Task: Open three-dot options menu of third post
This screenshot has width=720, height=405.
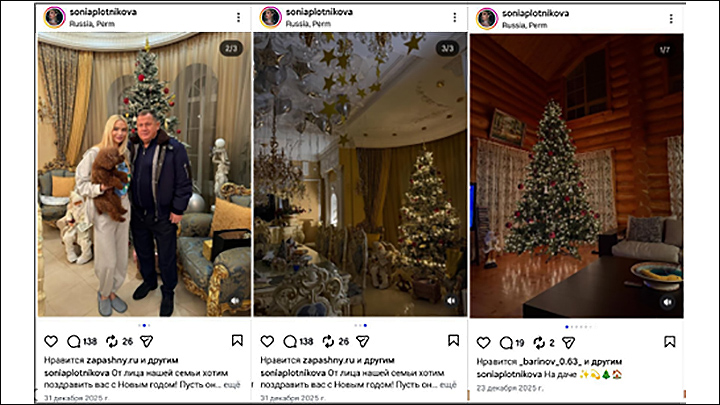Action: click(671, 19)
